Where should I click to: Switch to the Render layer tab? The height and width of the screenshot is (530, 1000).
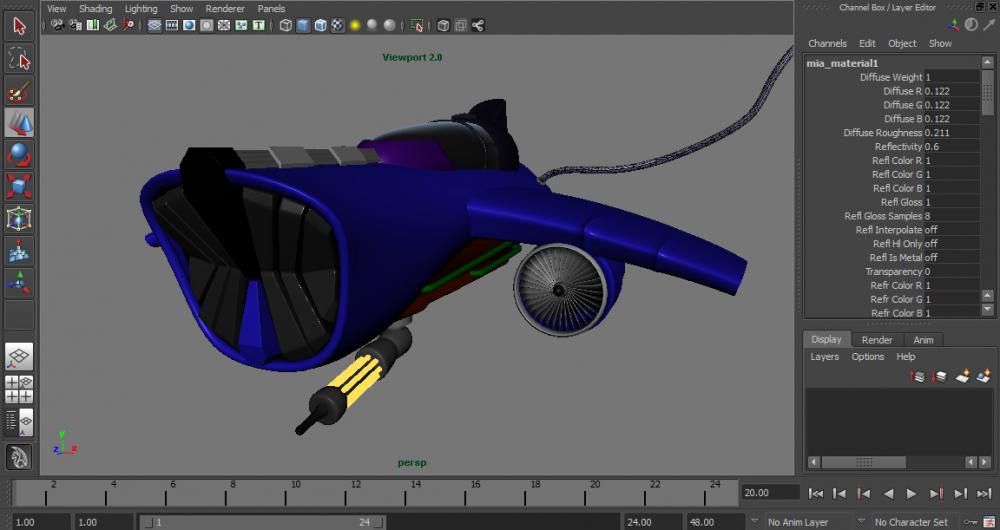(x=877, y=339)
